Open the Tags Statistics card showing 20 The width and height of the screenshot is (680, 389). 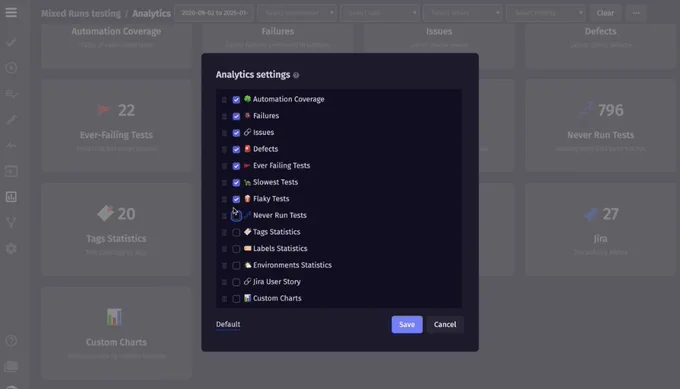[116, 229]
